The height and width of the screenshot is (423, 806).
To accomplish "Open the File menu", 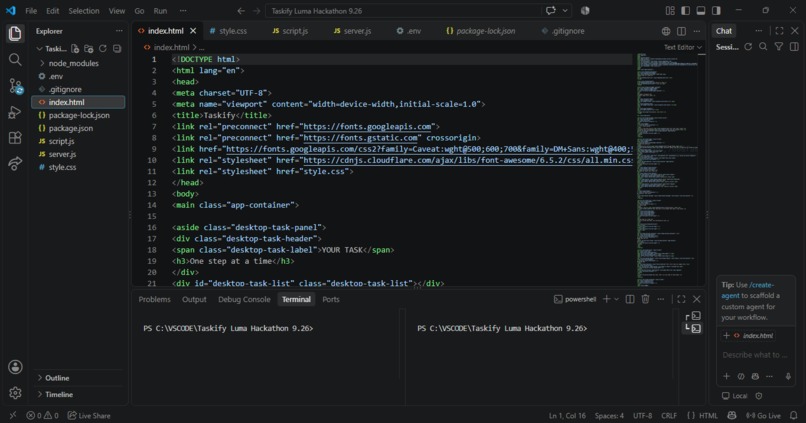I will (31, 11).
